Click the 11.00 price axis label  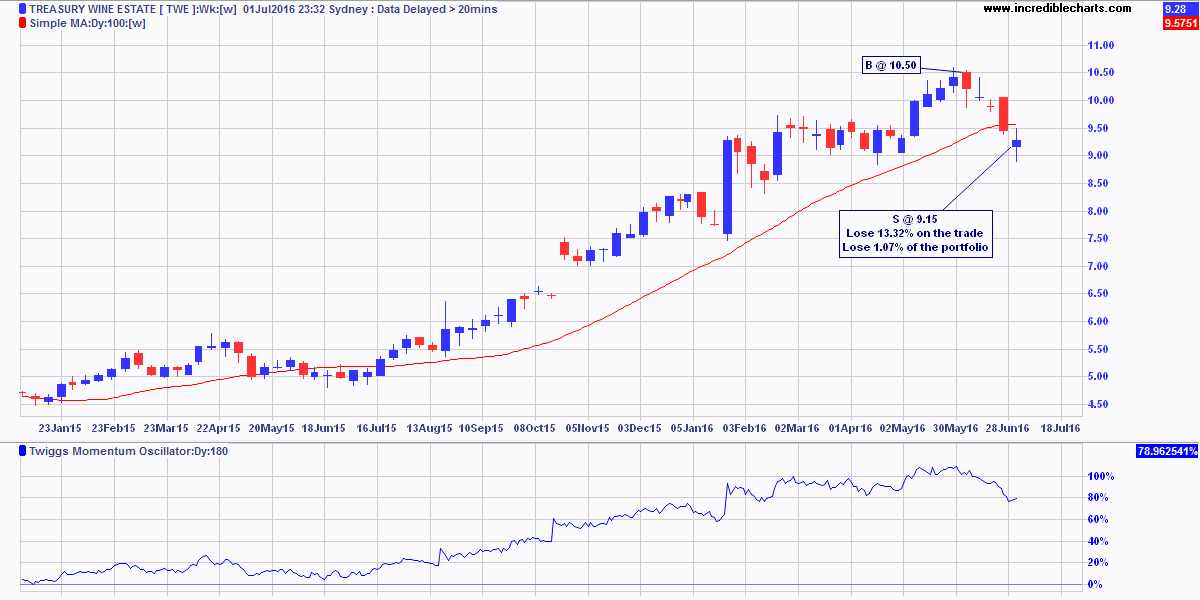pyautogui.click(x=1100, y=45)
